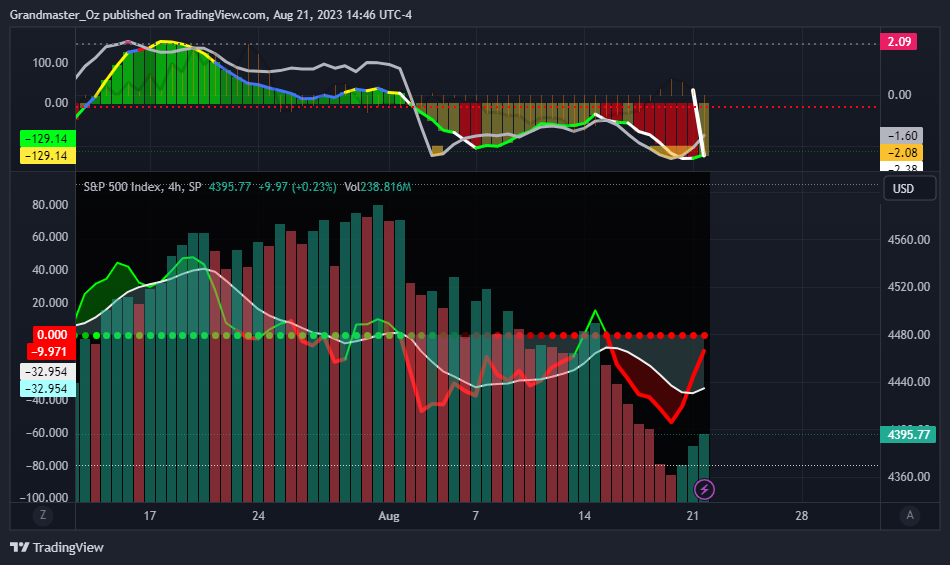950x565 pixels.
Task: Click the 7 date label on time axis
Action: click(476, 516)
